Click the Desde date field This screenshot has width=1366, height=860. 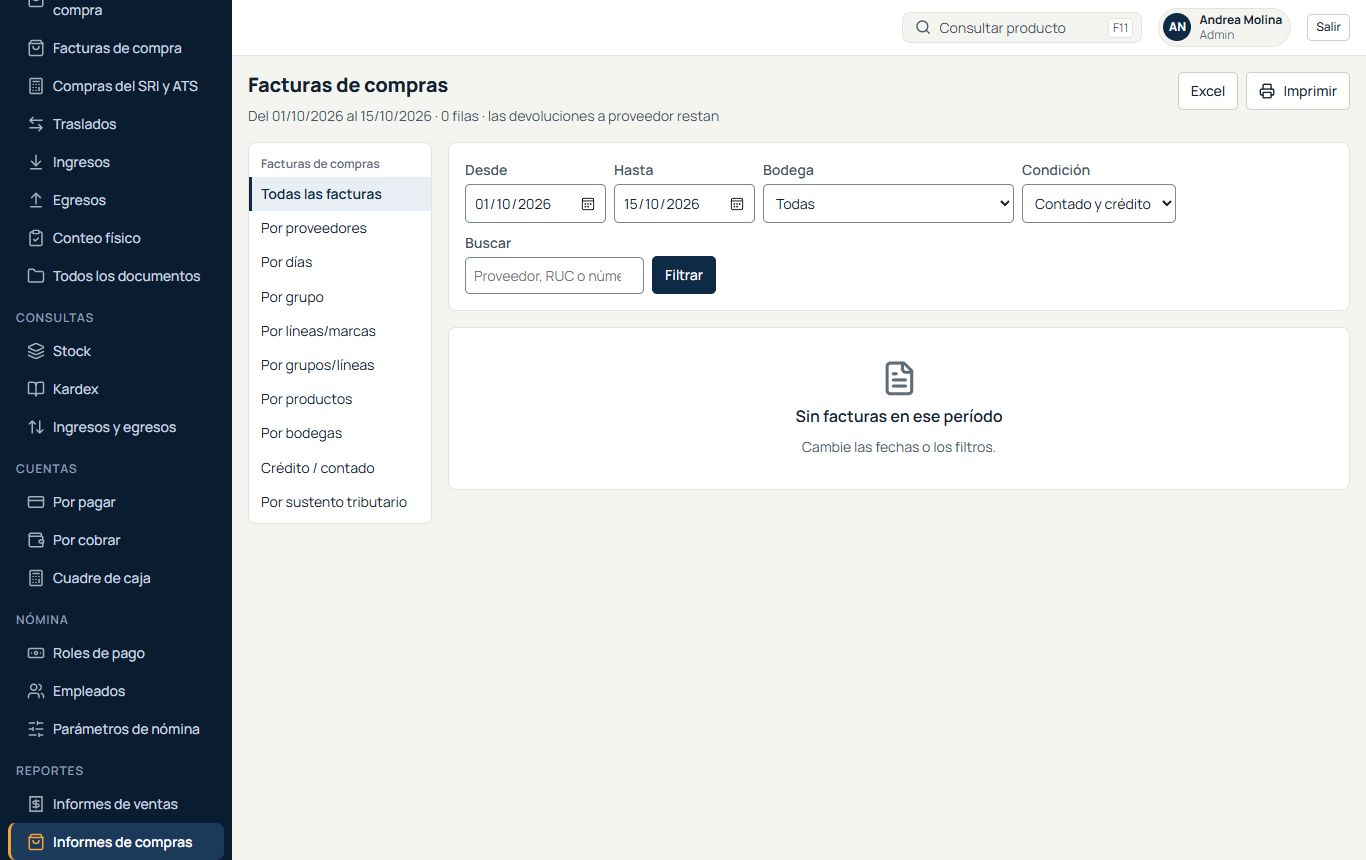click(x=535, y=204)
